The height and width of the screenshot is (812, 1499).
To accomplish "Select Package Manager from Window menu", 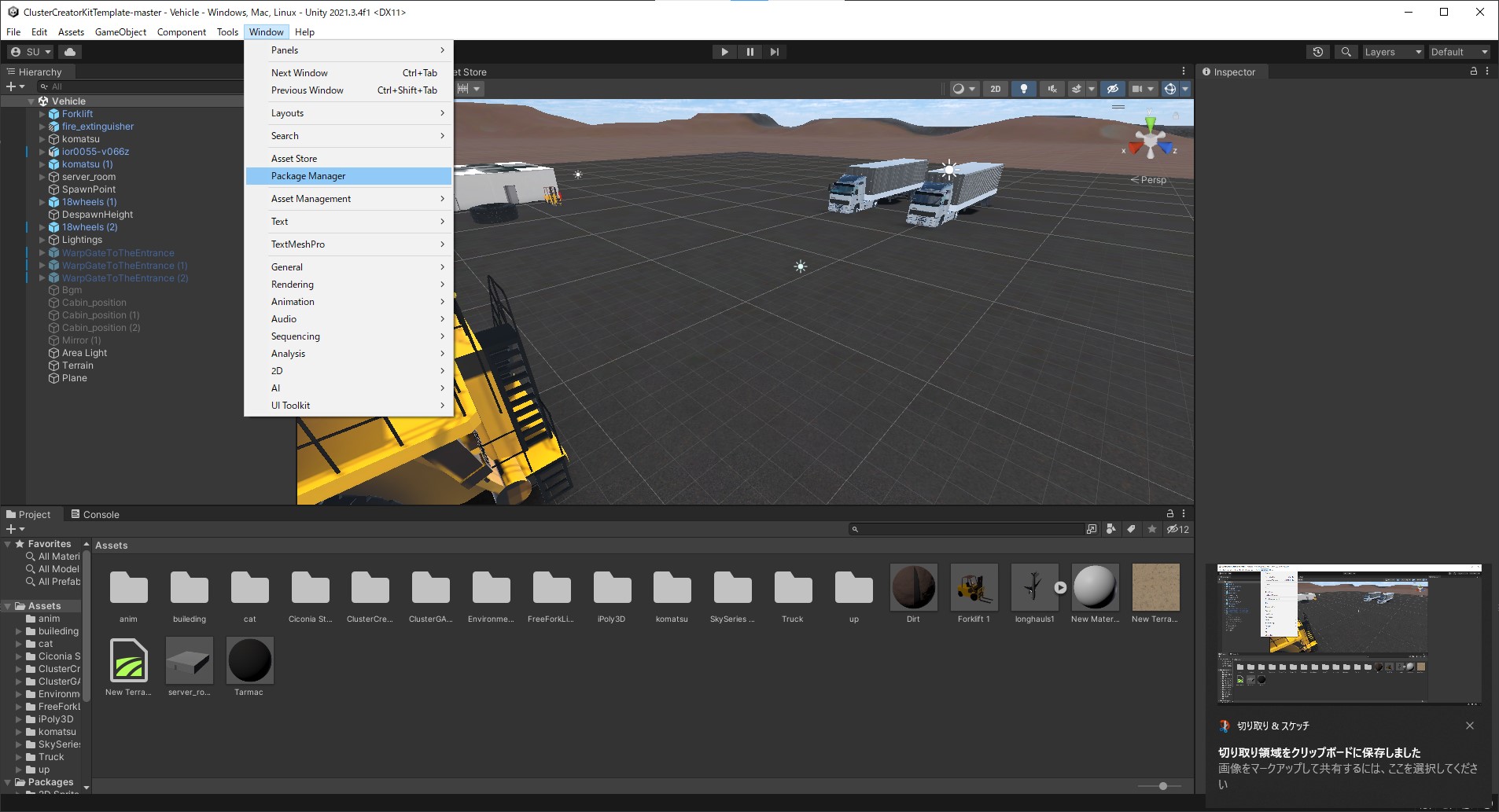I will coord(308,176).
